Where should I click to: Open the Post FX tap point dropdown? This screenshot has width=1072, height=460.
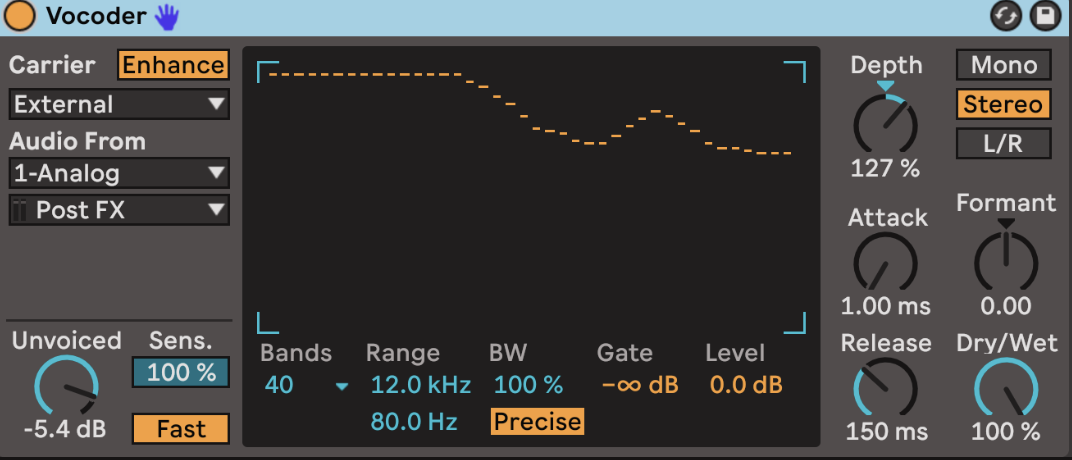tap(119, 210)
